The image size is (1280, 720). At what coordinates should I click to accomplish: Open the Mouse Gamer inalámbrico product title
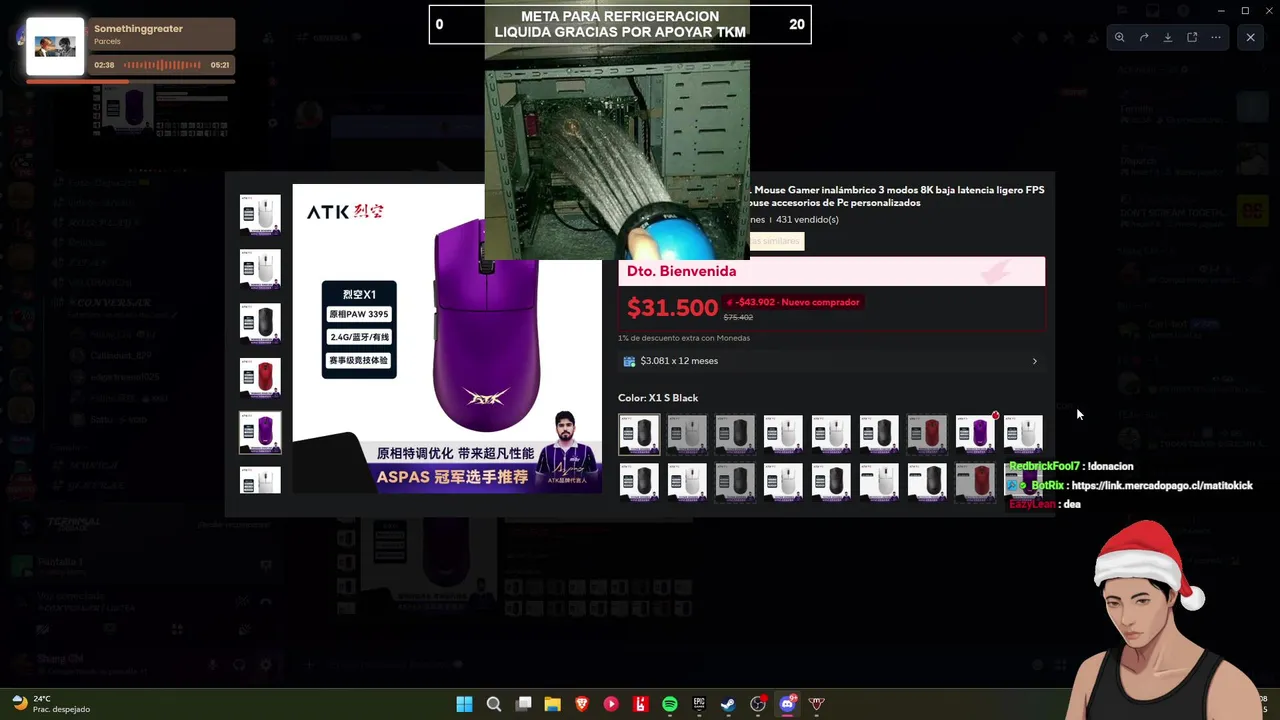(x=897, y=196)
